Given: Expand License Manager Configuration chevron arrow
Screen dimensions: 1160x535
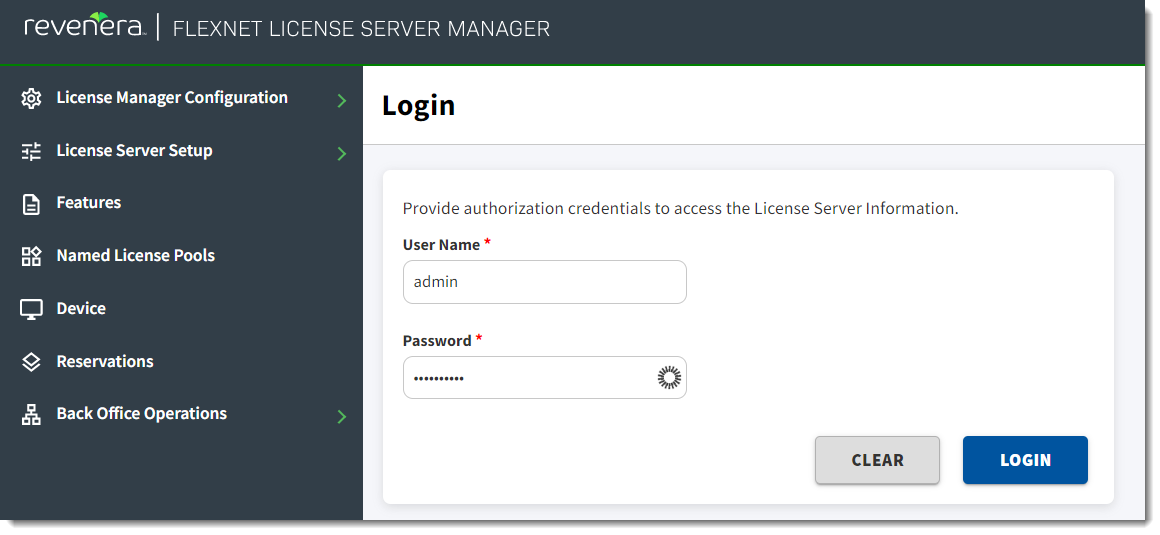Looking at the screenshot, I should (342, 100).
